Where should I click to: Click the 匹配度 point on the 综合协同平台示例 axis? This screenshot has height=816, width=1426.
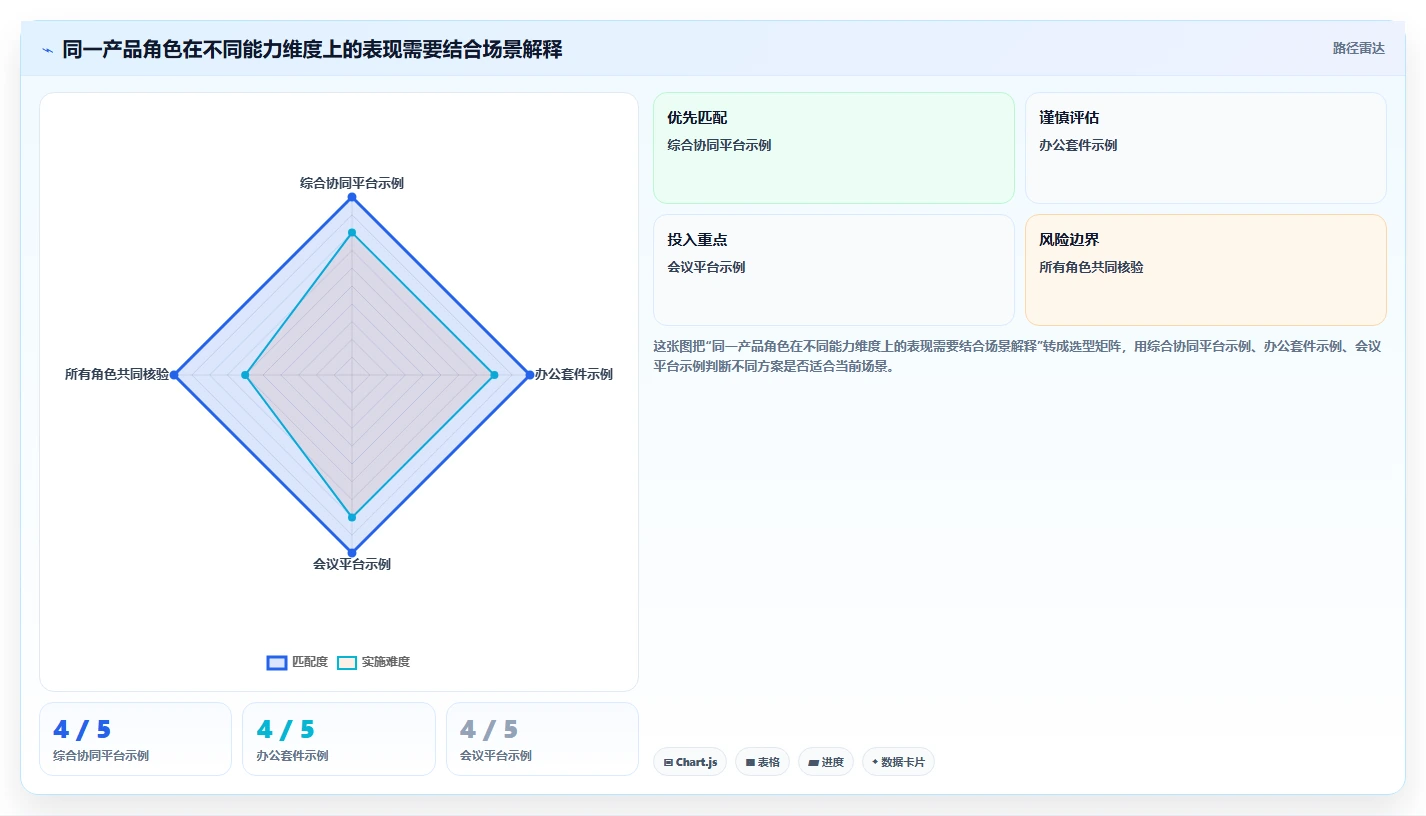[352, 197]
